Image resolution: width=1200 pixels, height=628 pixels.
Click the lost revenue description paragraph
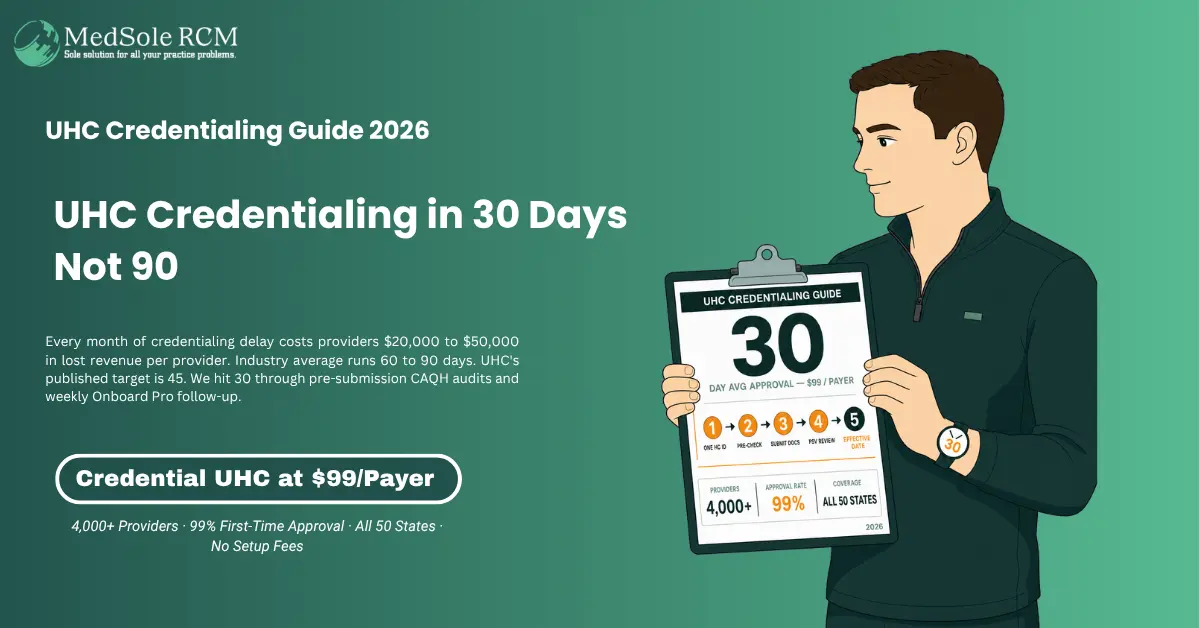(283, 368)
